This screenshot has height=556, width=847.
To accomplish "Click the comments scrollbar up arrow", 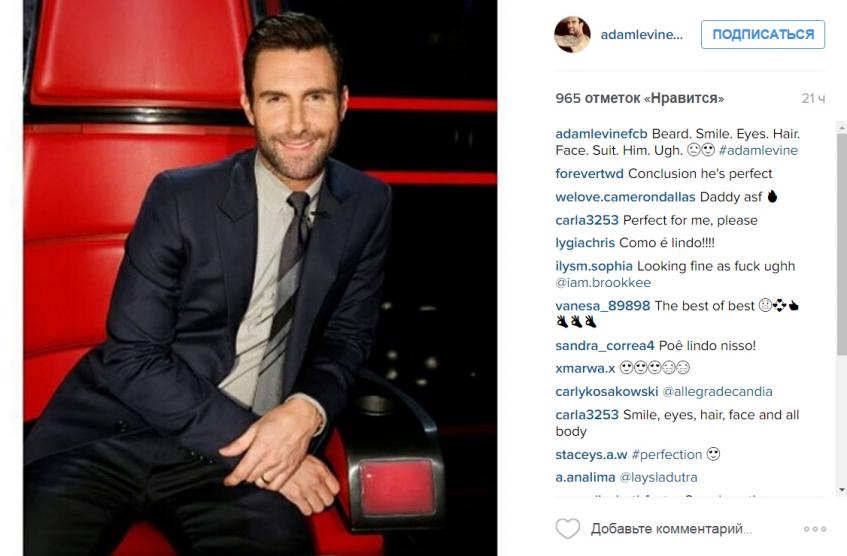I will coord(842,128).
